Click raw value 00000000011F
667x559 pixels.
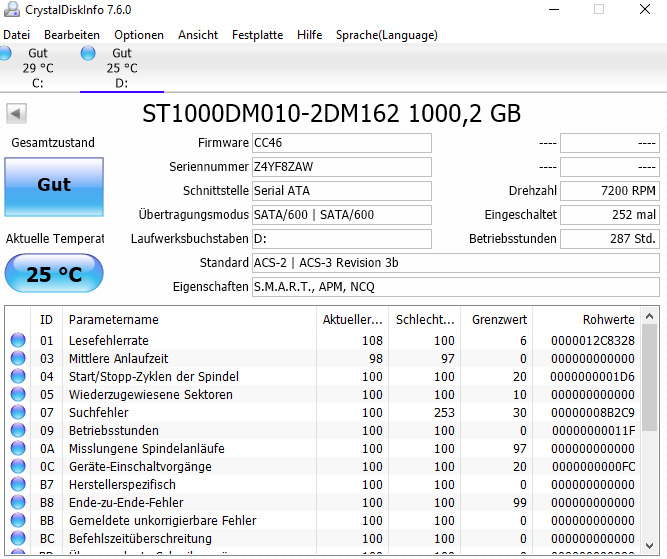pos(594,431)
